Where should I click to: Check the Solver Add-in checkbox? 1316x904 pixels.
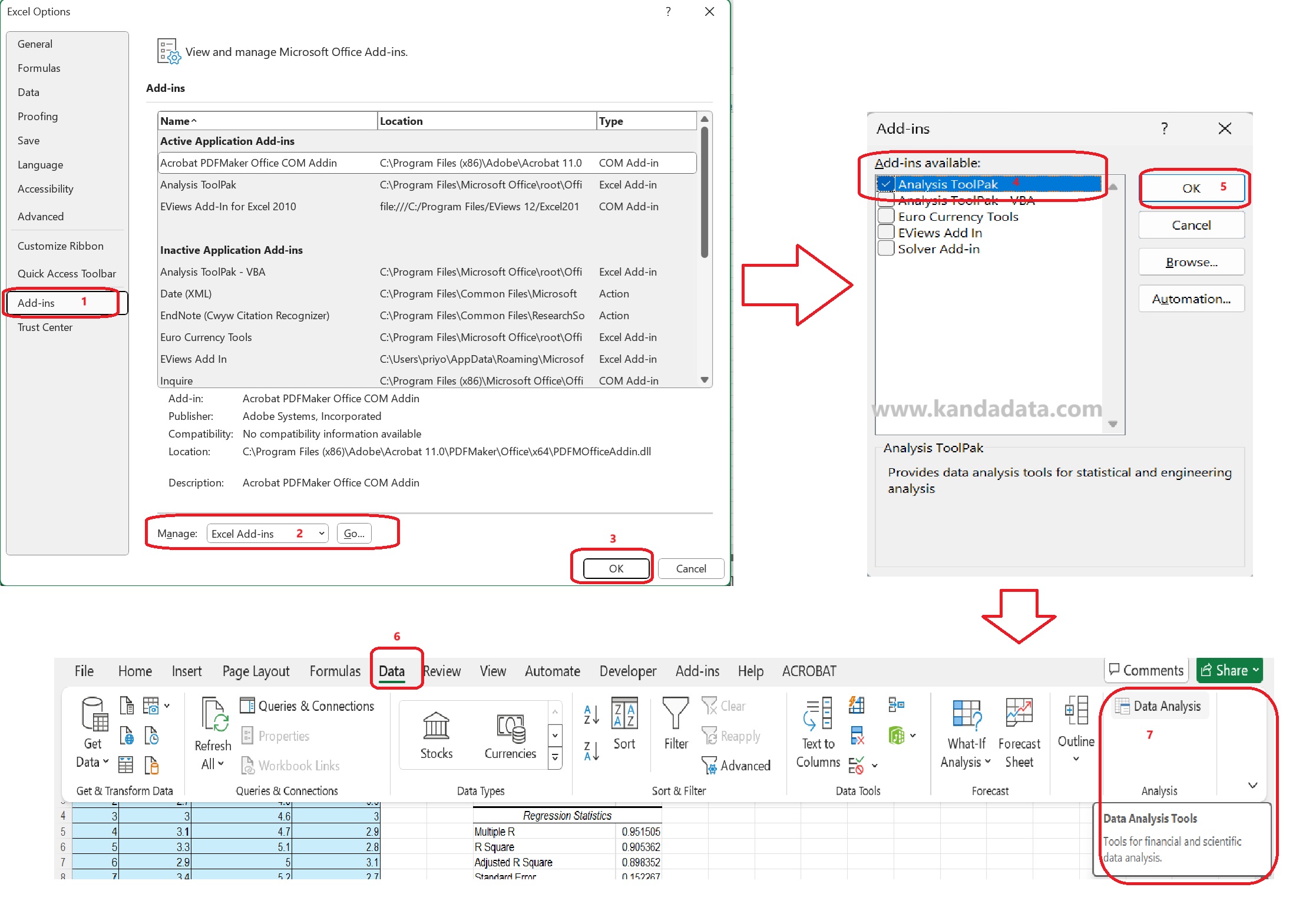[886, 248]
